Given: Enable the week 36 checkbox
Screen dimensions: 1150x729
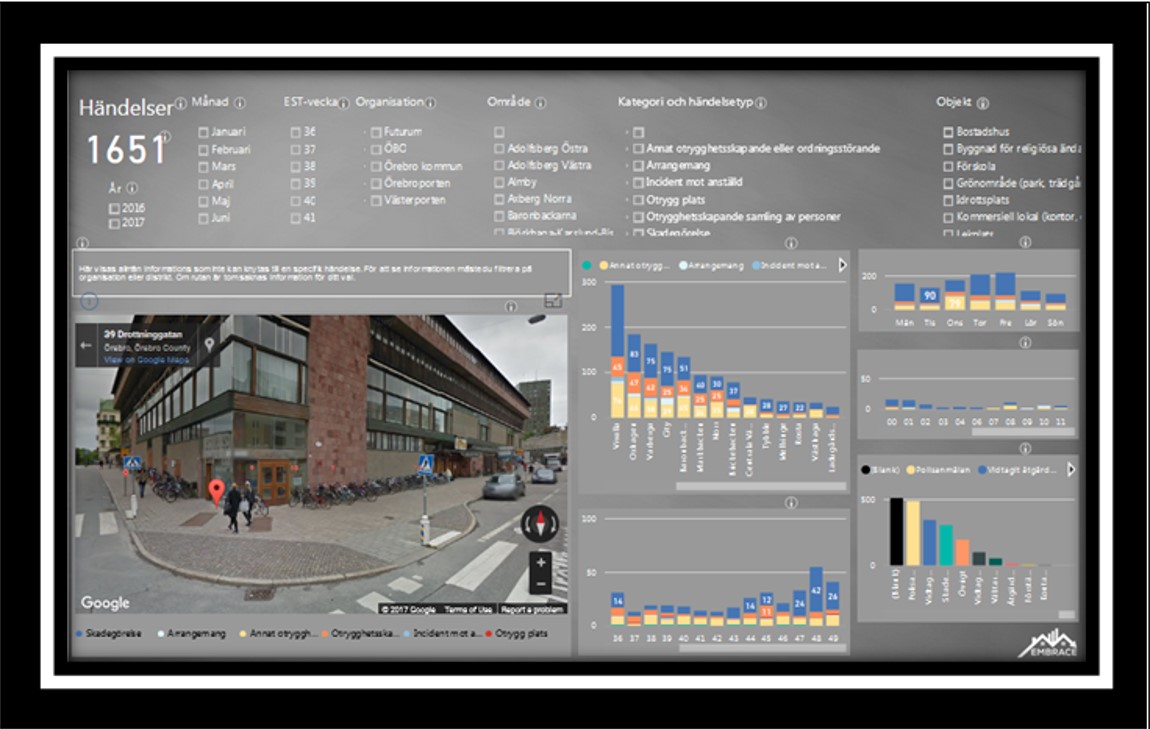Looking at the screenshot, I should 295,133.
